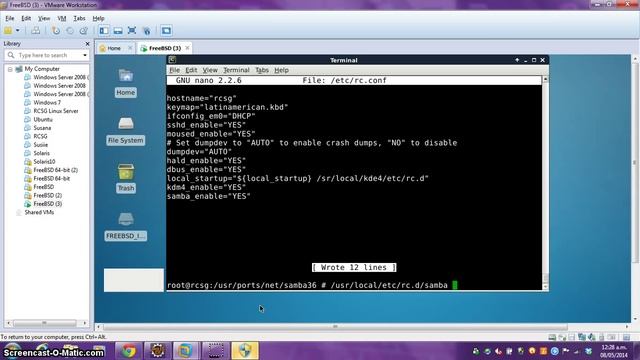This screenshot has width=640, height=360.
Task: Open the Terminal Tabs menu
Action: coord(262,70)
